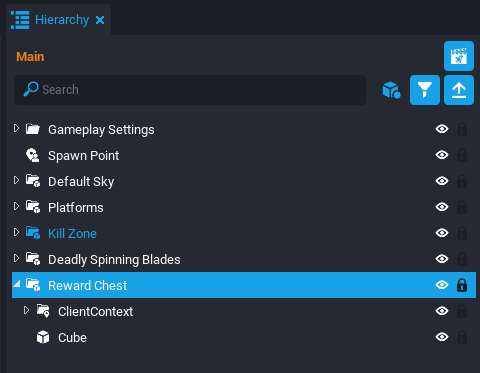The image size is (480, 373).
Task: Click the upload arrow button
Action: pos(459,90)
